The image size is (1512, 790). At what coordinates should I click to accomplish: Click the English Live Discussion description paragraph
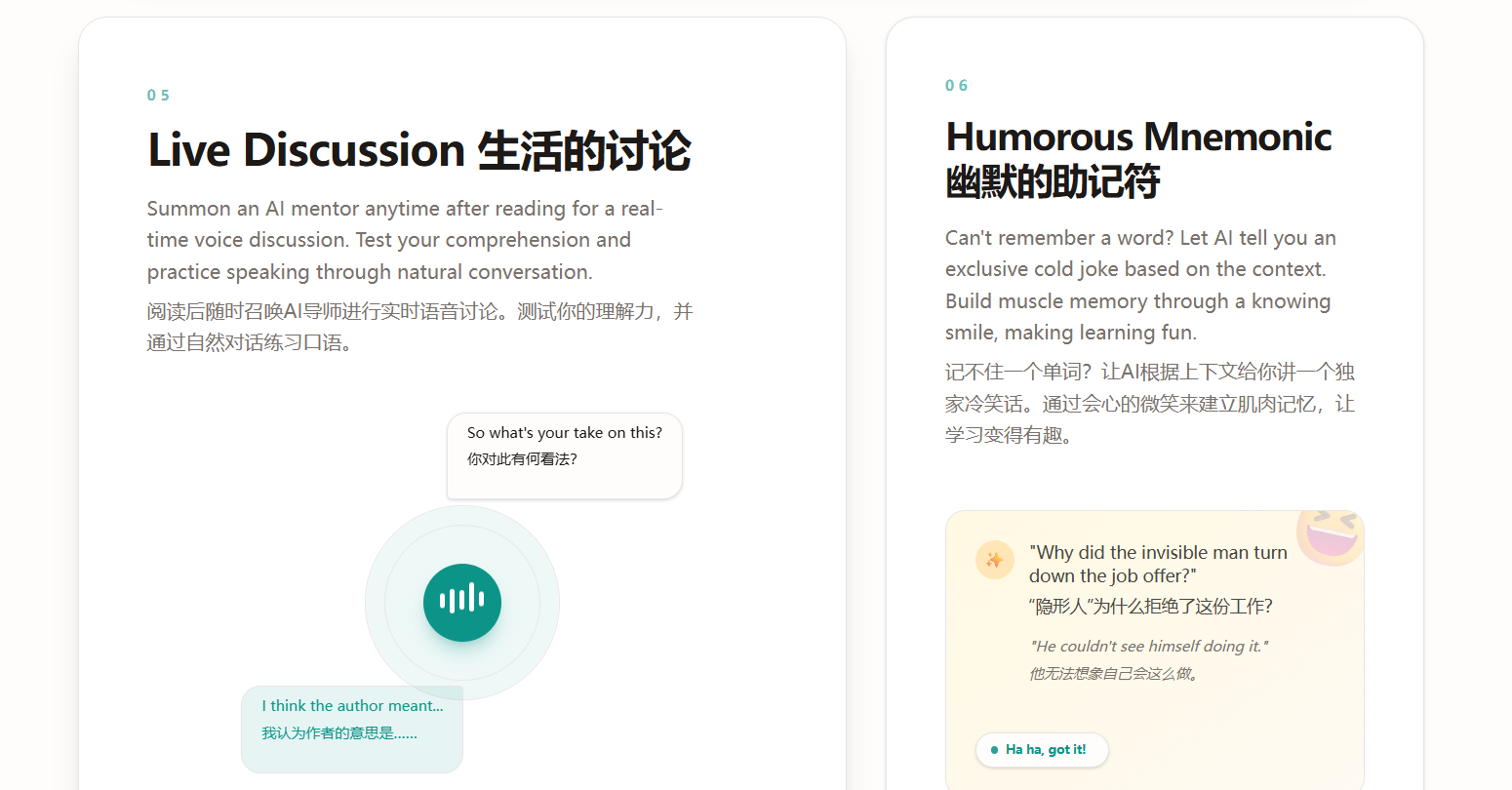405,240
